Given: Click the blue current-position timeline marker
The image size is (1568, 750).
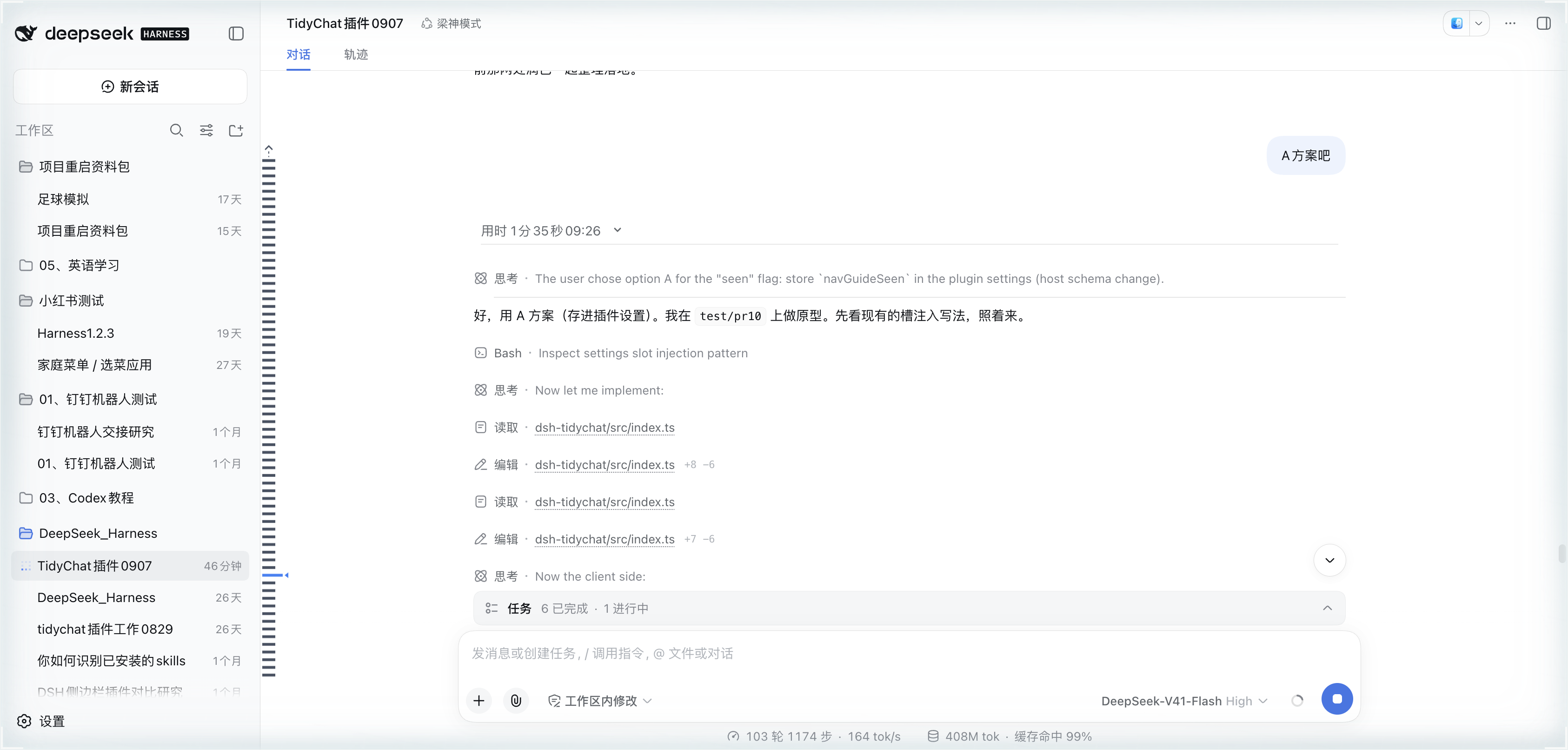Looking at the screenshot, I should (x=274, y=575).
